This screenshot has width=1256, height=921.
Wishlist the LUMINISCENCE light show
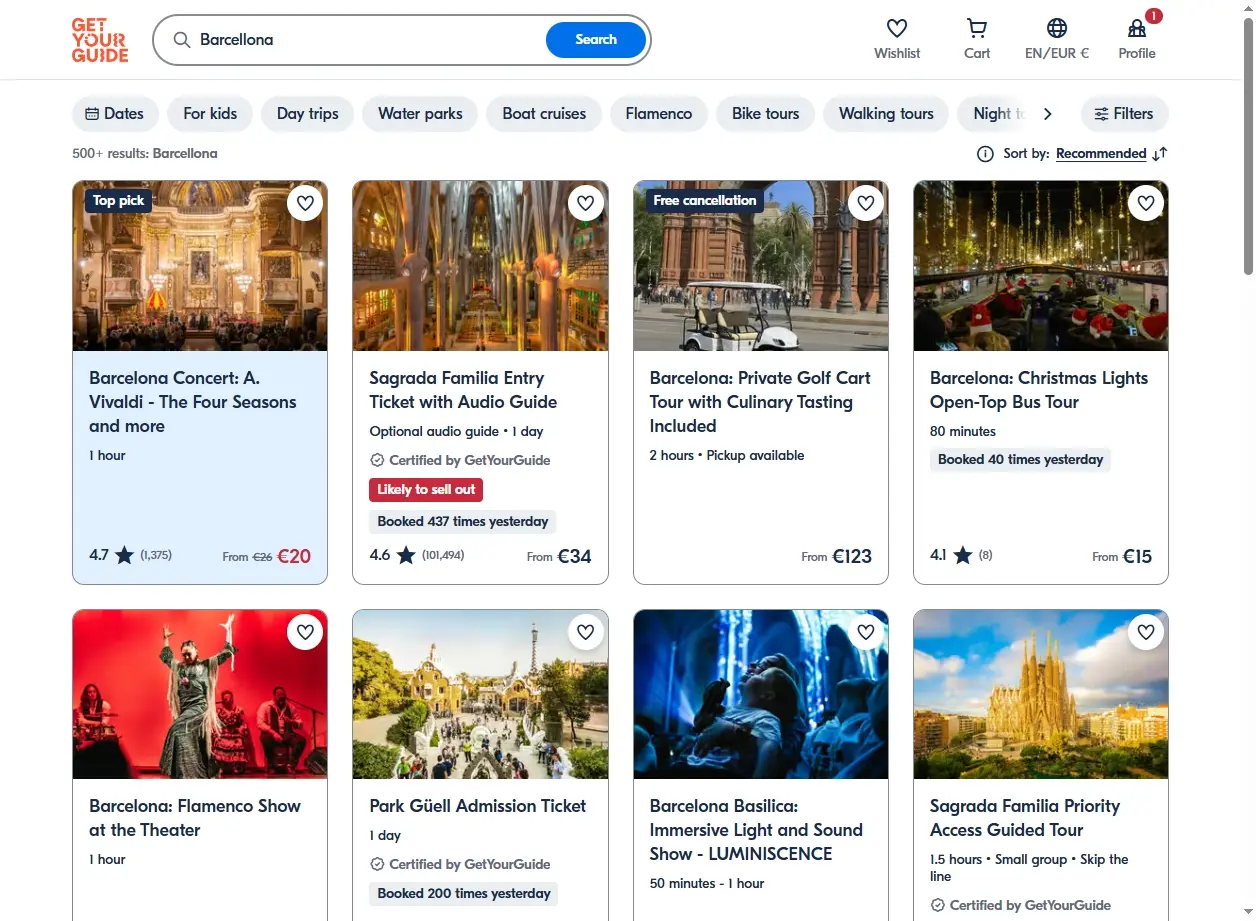click(x=866, y=632)
